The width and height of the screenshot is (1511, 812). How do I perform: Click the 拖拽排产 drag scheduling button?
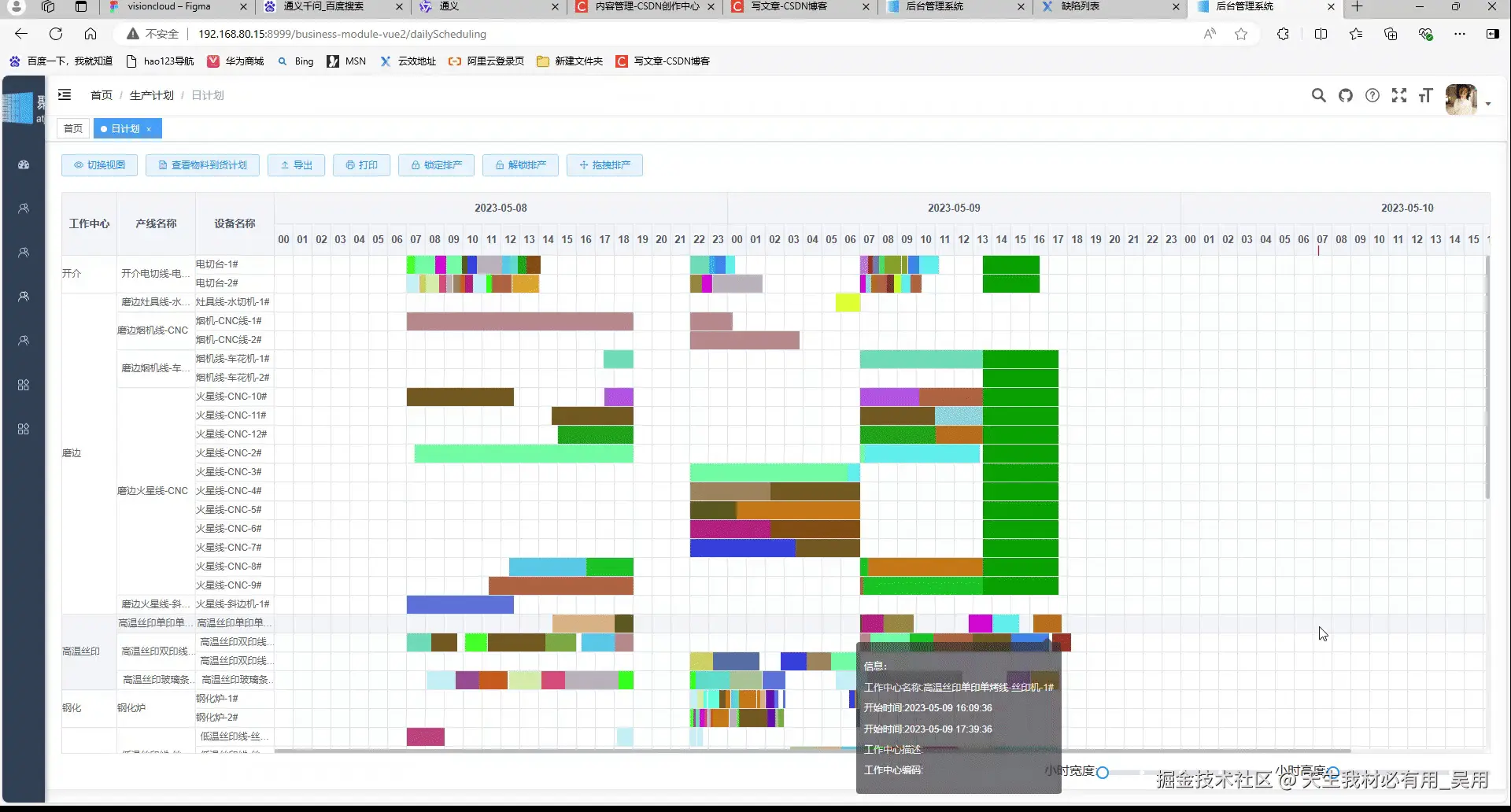point(605,165)
